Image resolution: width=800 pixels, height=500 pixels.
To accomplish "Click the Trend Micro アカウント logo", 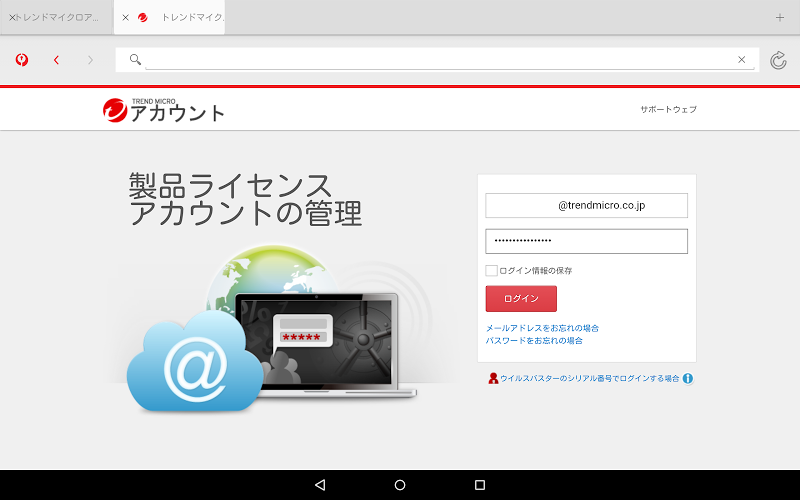I will click(x=163, y=110).
